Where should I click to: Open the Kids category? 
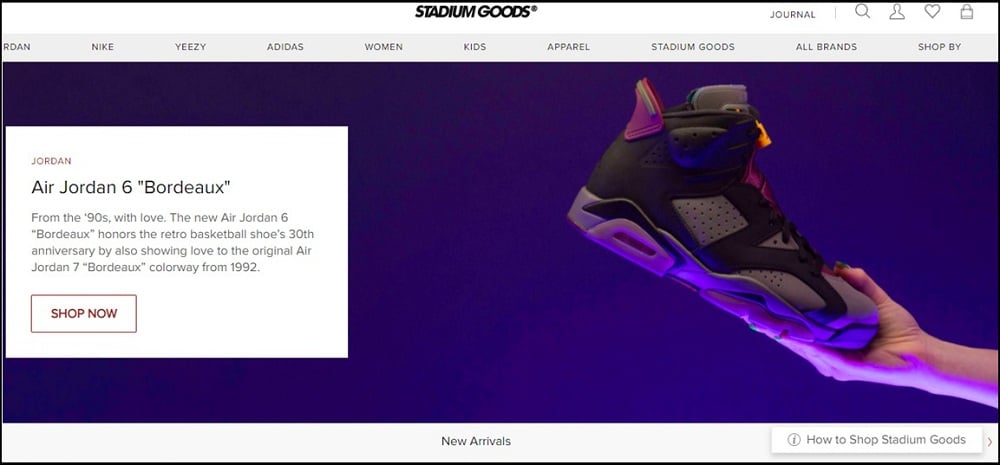pyautogui.click(x=474, y=47)
